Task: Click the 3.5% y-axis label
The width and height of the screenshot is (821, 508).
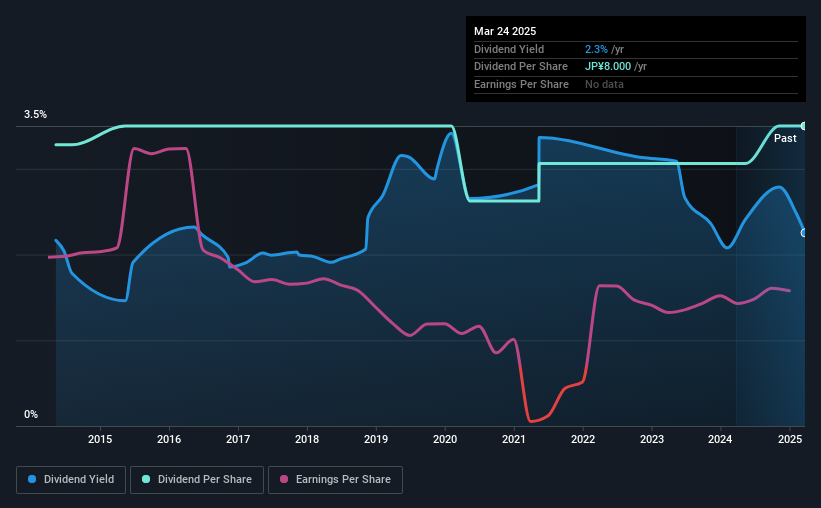Action: coord(35,114)
